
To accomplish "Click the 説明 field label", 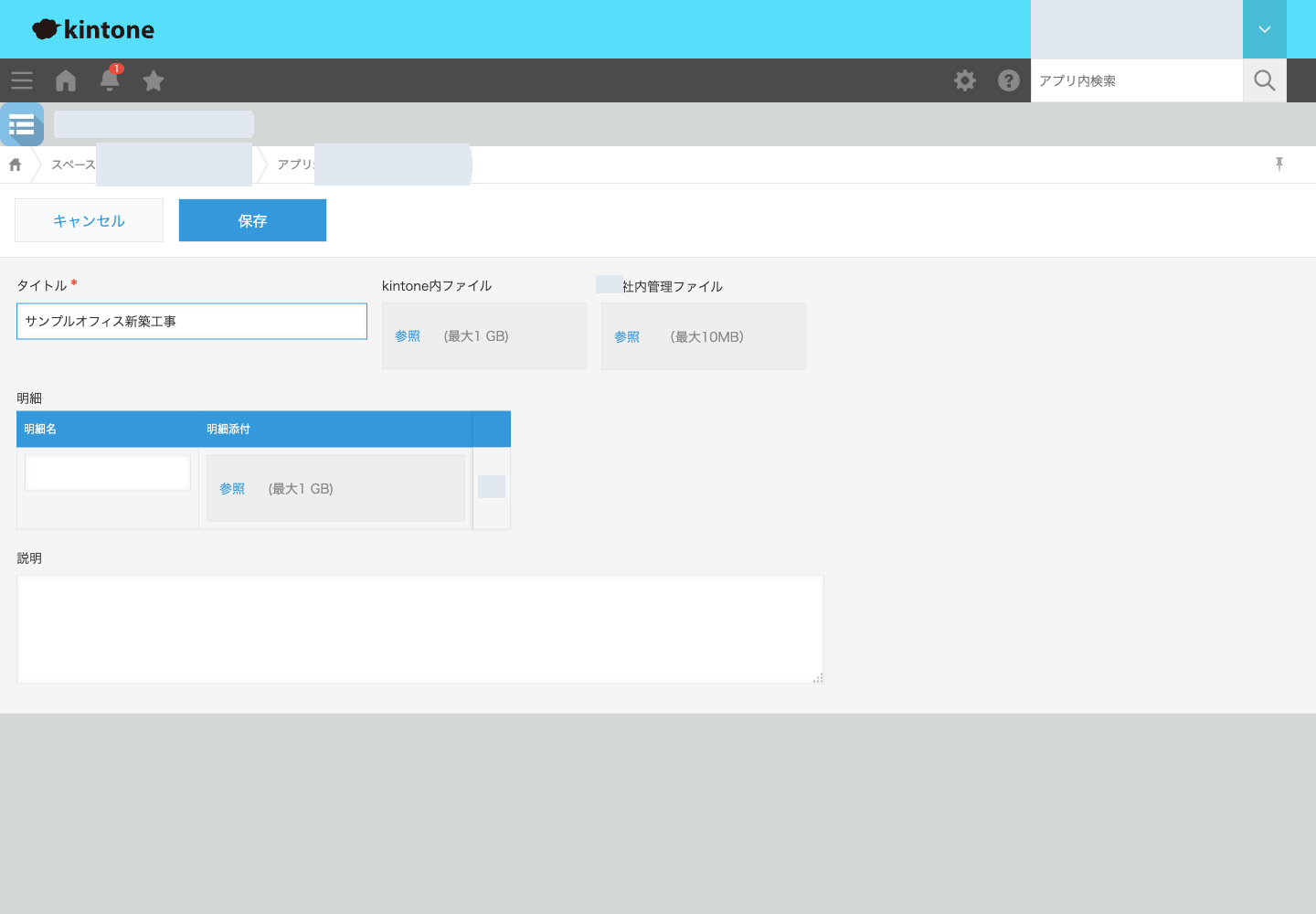I will click(x=29, y=558).
